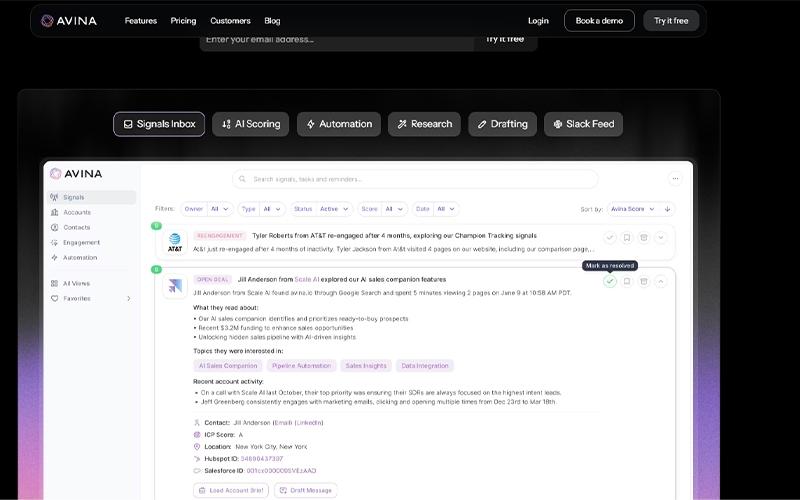Screen dimensions: 800x500
Task: Click the Try it free button in the navigation
Action: click(x=671, y=21)
